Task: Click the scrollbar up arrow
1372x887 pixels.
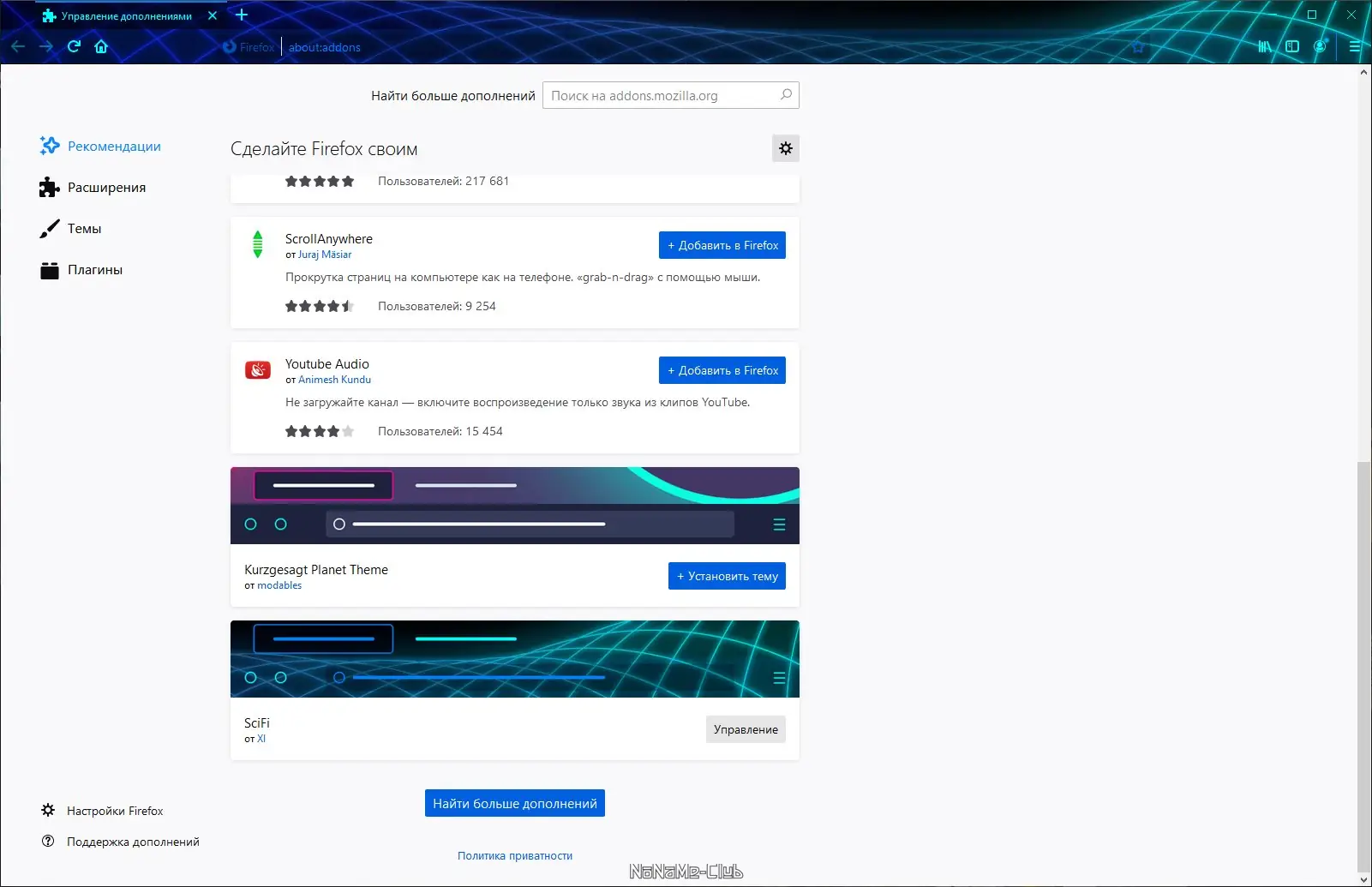Action: pos(1363,72)
